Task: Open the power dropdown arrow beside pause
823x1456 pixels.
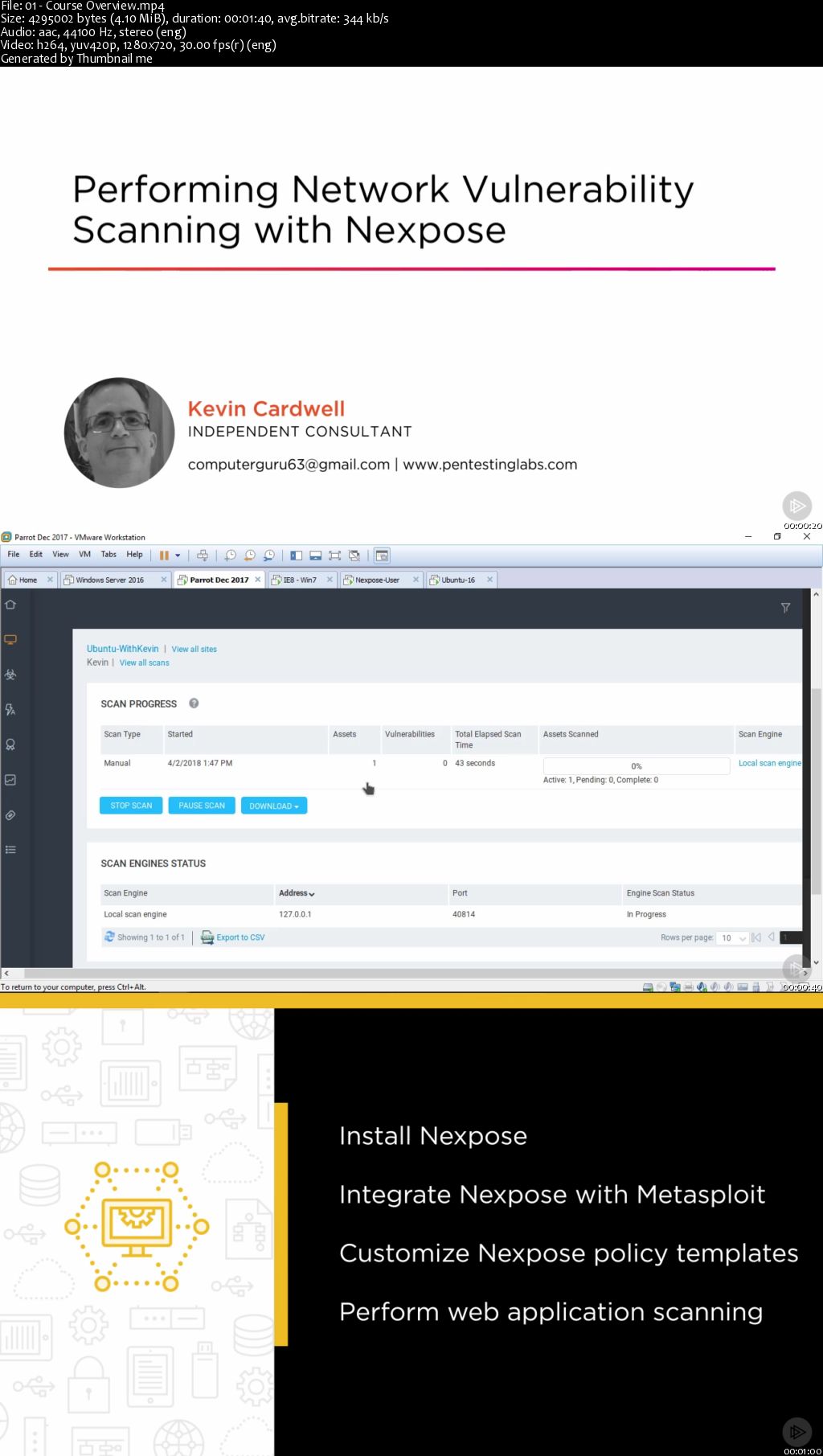Action: coord(178,556)
